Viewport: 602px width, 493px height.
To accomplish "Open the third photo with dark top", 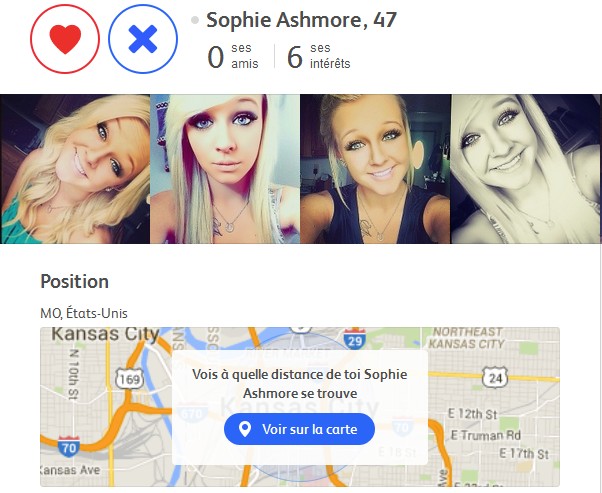I will tap(375, 169).
